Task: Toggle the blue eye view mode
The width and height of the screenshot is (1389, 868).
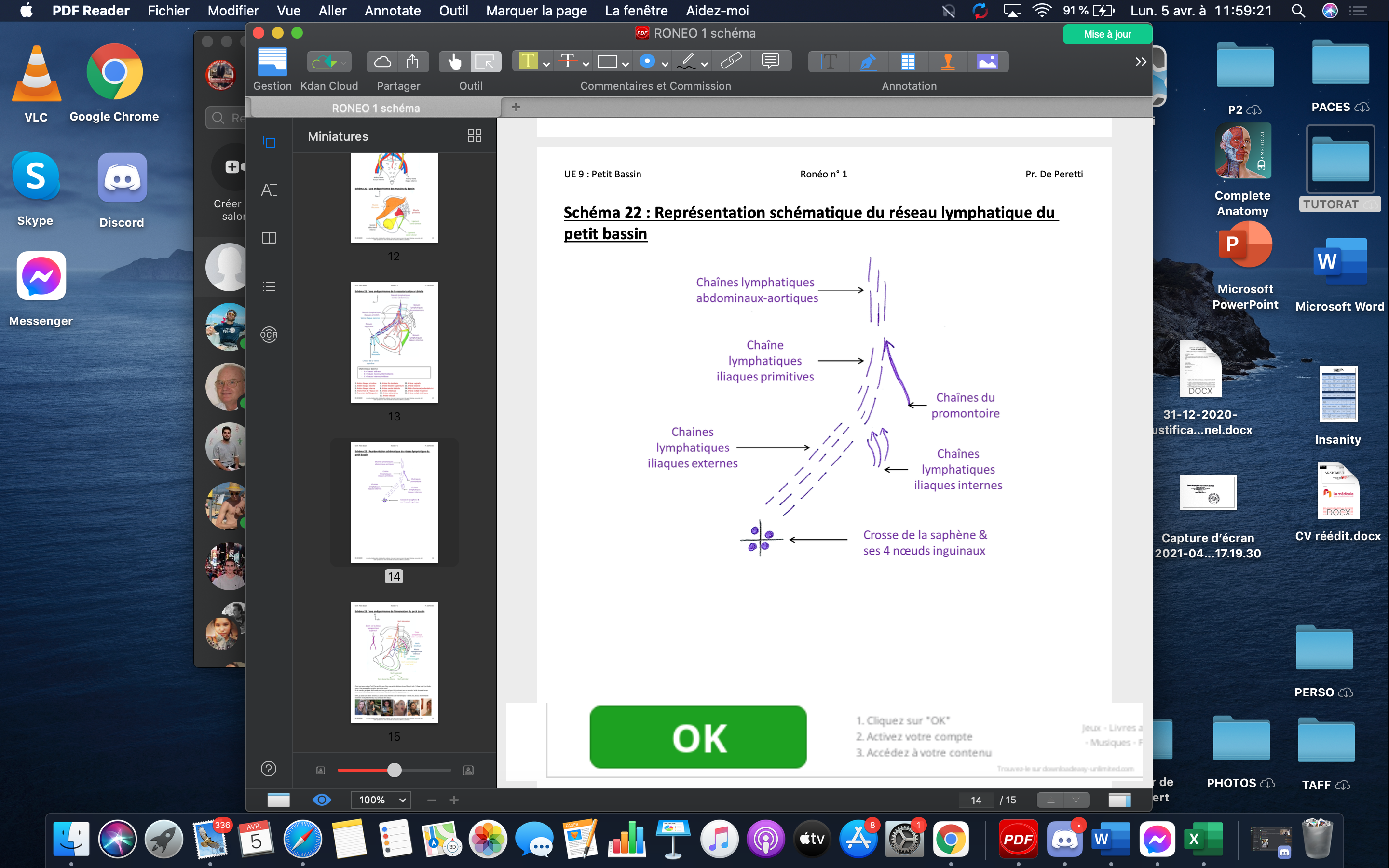Action: pos(321,800)
